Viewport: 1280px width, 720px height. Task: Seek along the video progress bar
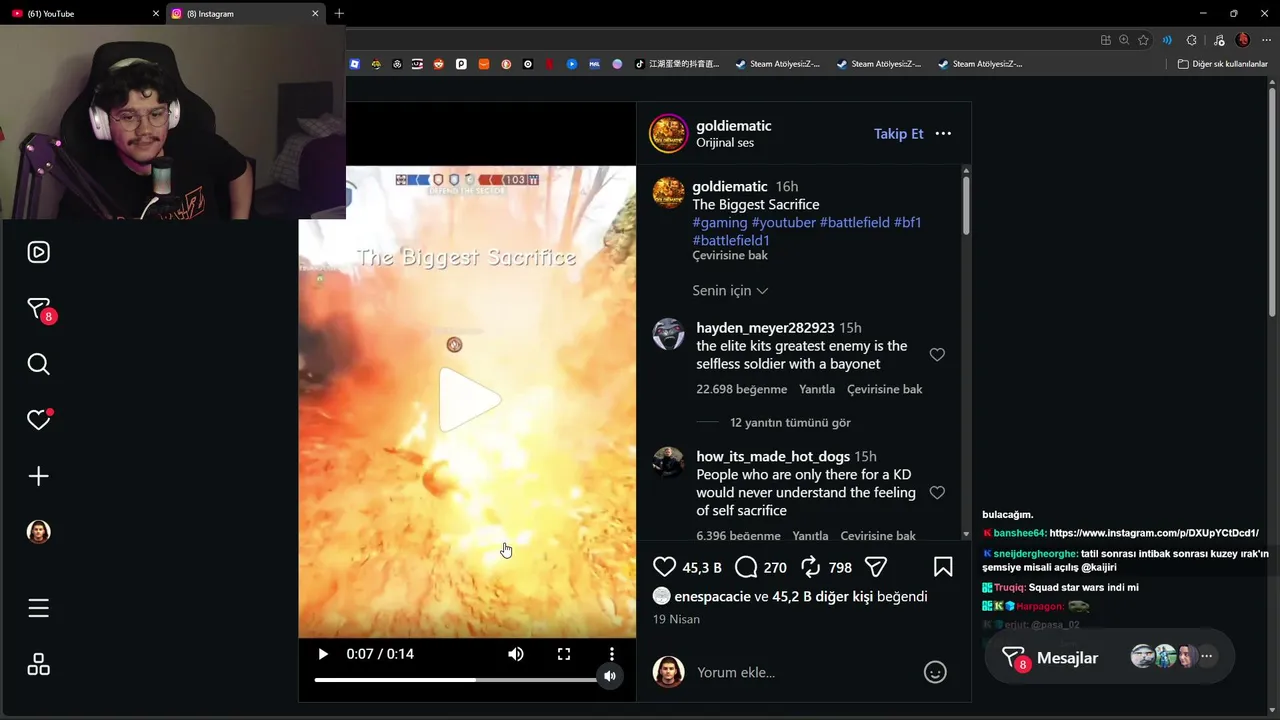pos(456,680)
